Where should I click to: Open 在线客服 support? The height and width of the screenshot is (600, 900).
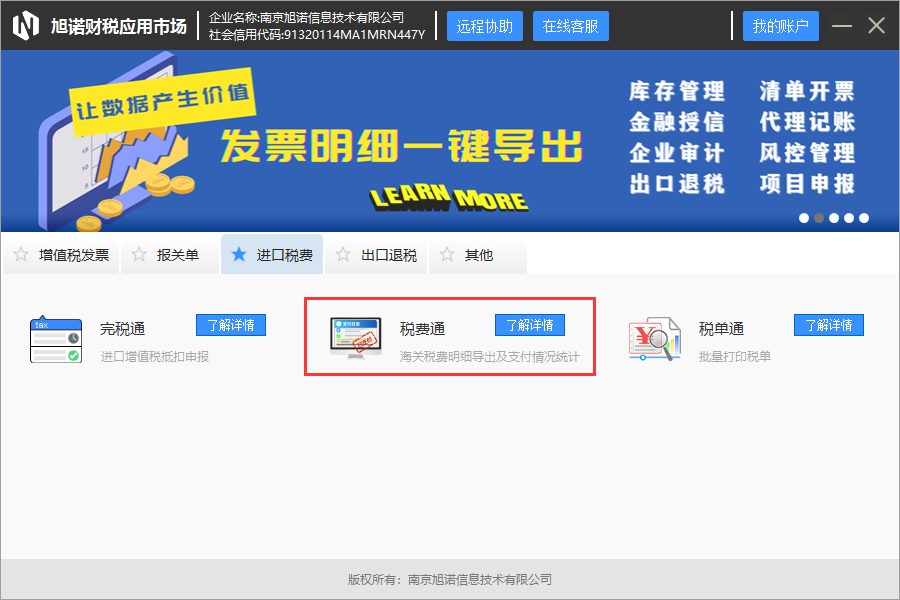point(571,26)
